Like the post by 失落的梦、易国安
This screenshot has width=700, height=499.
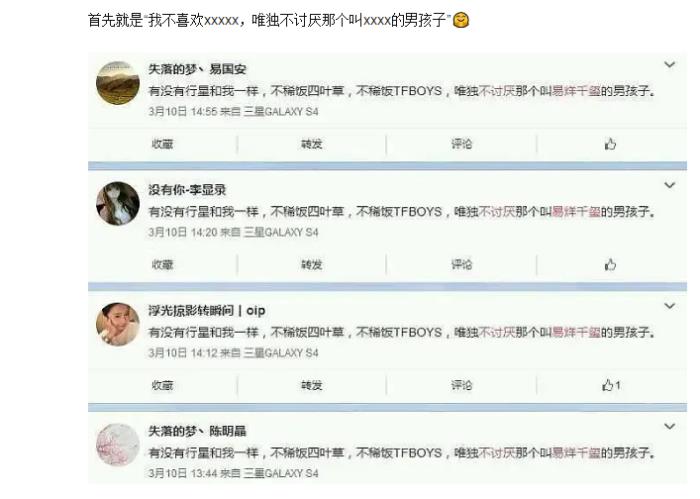[610, 144]
